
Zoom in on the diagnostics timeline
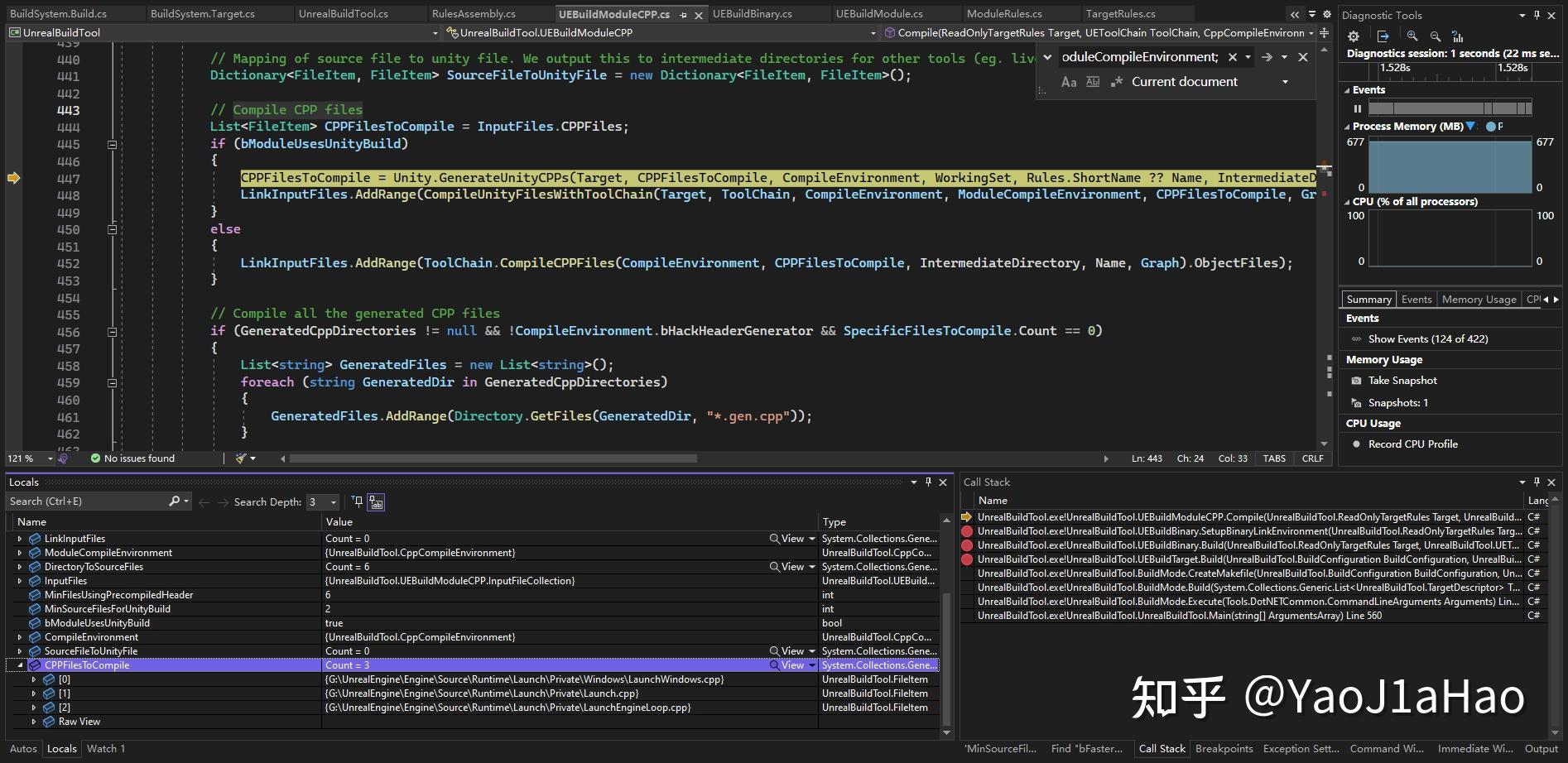coord(1412,36)
